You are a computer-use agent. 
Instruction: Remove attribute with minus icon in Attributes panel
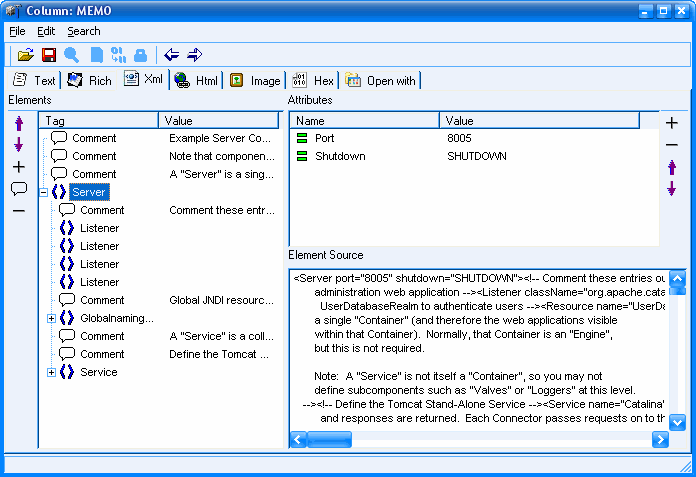point(672,145)
